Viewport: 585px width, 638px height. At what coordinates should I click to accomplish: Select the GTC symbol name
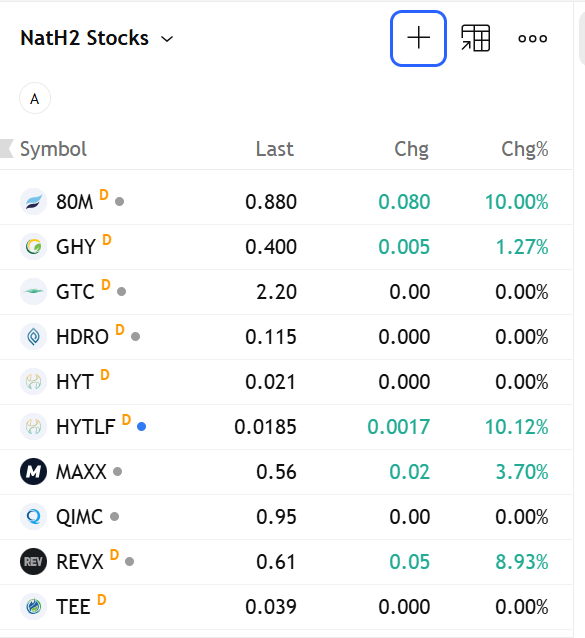[75, 292]
